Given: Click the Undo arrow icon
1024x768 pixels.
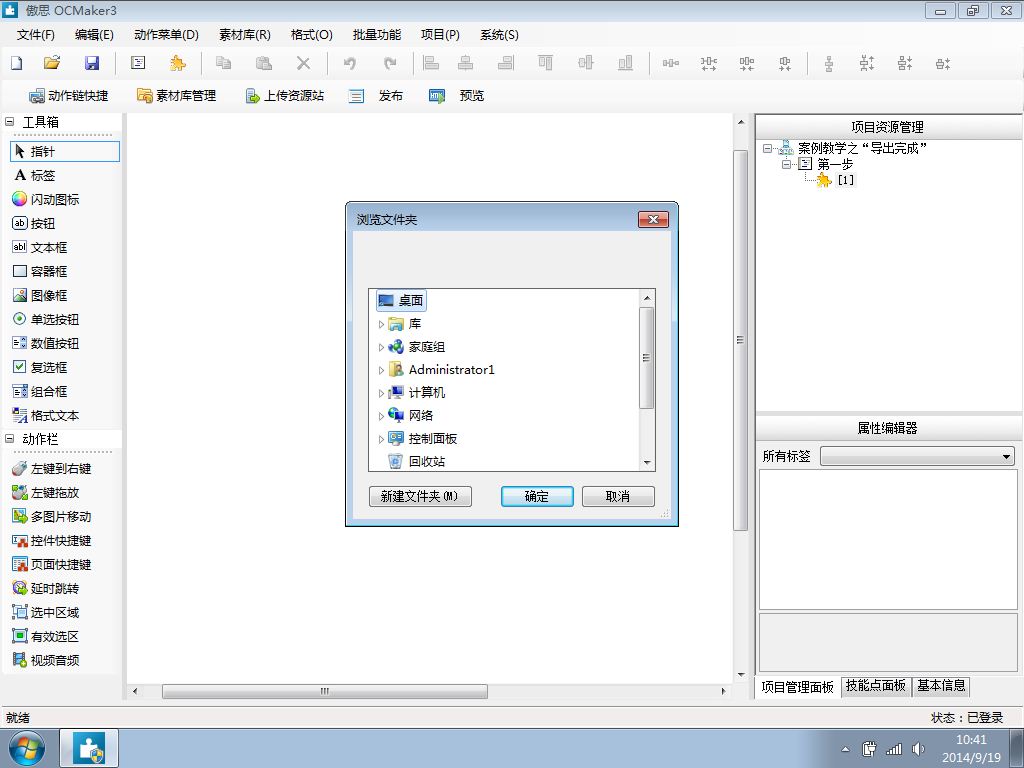Looking at the screenshot, I should [x=350, y=63].
